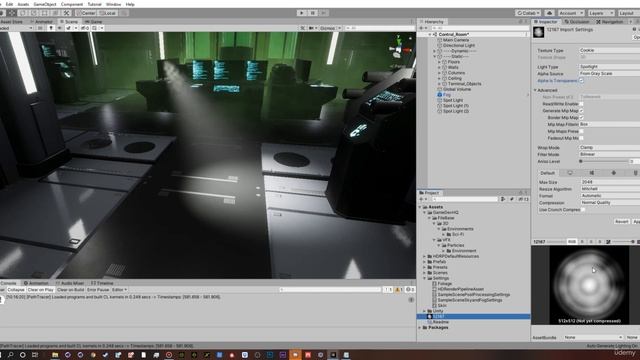The width and height of the screenshot is (640, 360).
Task: Open the Max Size 2048 dropdown
Action: 610,182
